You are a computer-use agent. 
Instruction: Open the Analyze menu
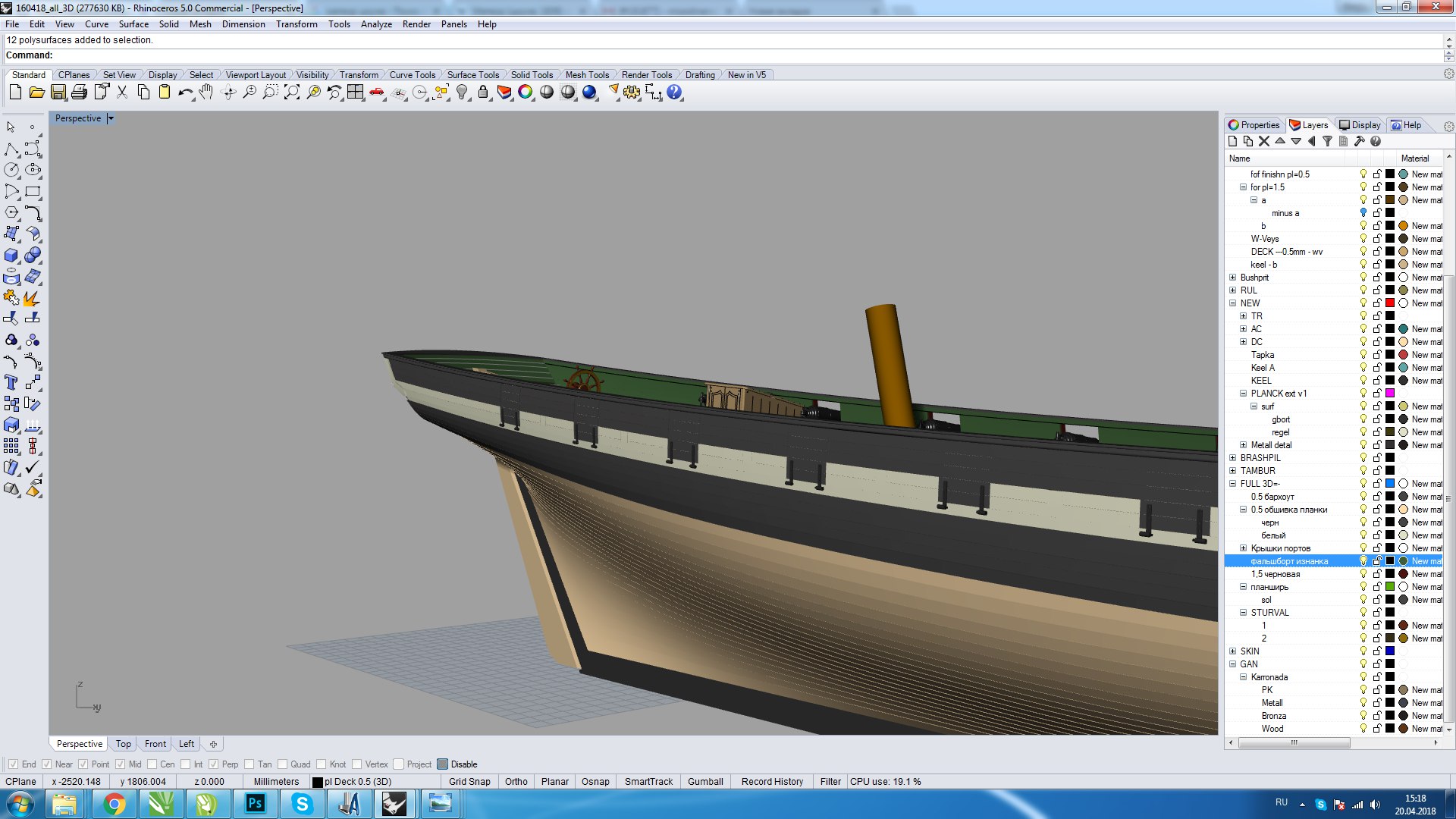point(376,24)
